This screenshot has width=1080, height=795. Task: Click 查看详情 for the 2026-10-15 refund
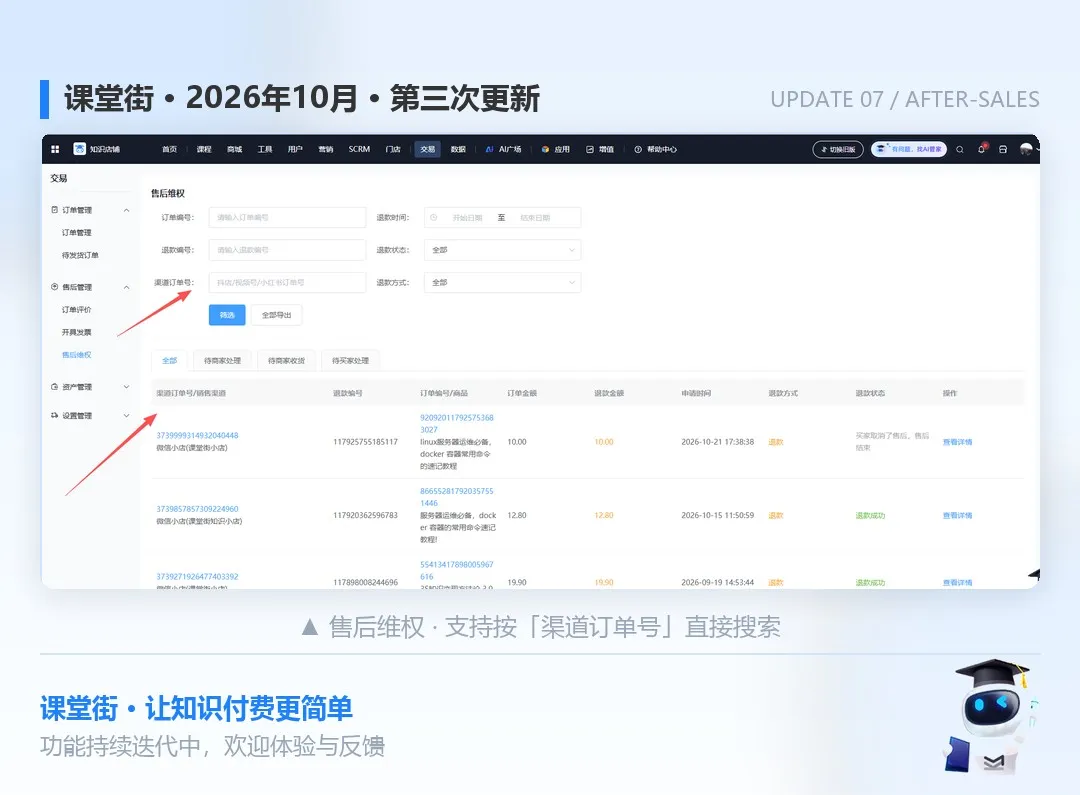957,515
